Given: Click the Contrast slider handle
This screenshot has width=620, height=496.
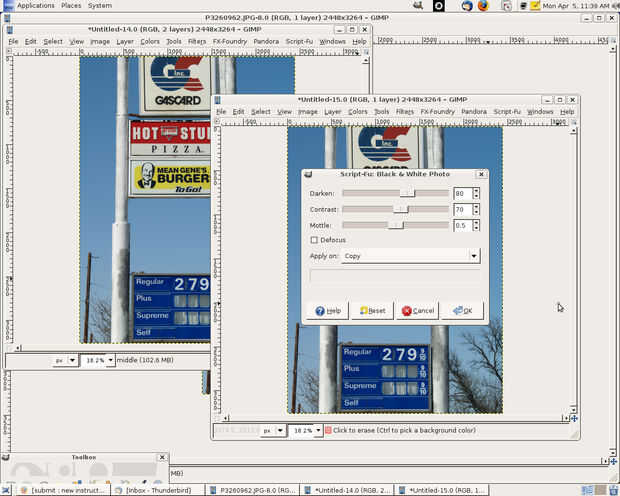Looking at the screenshot, I should tap(401, 209).
